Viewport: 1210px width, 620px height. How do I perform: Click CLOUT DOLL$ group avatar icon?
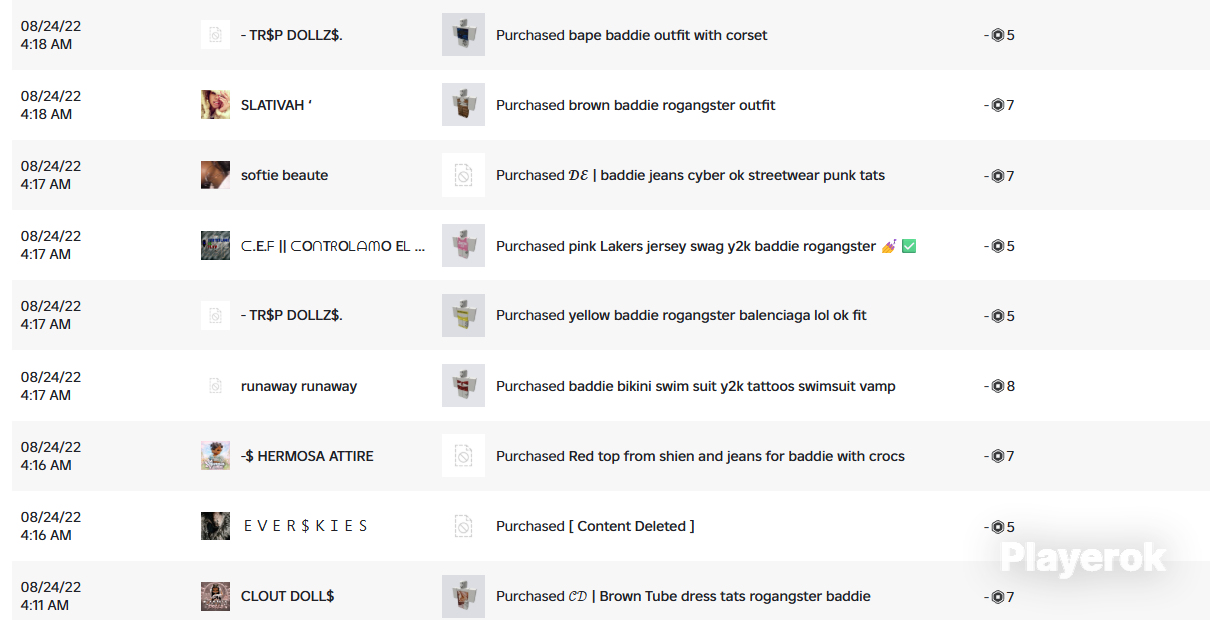point(215,596)
